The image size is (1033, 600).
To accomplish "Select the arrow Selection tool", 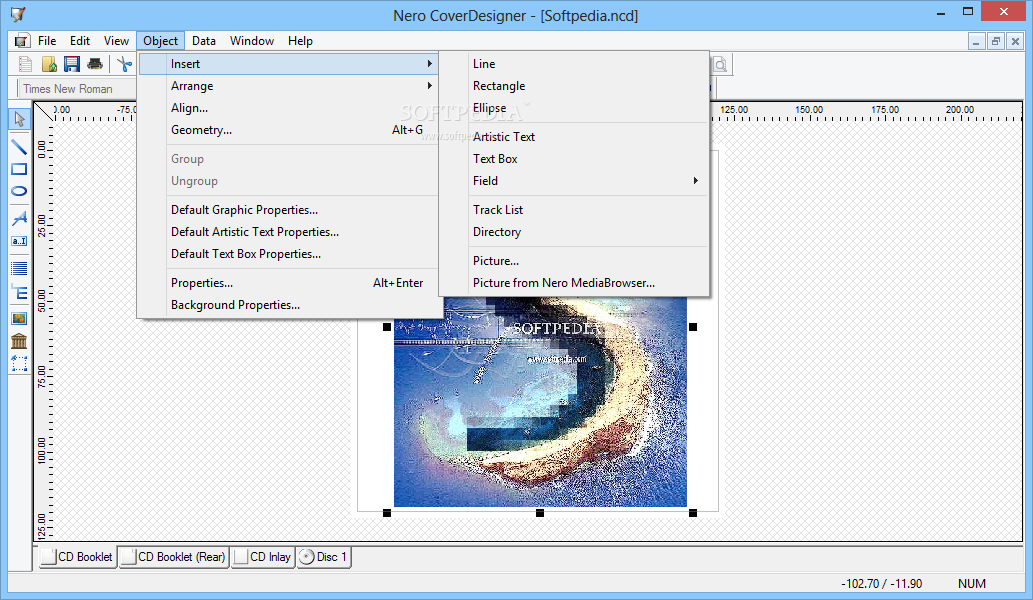I will [19, 119].
